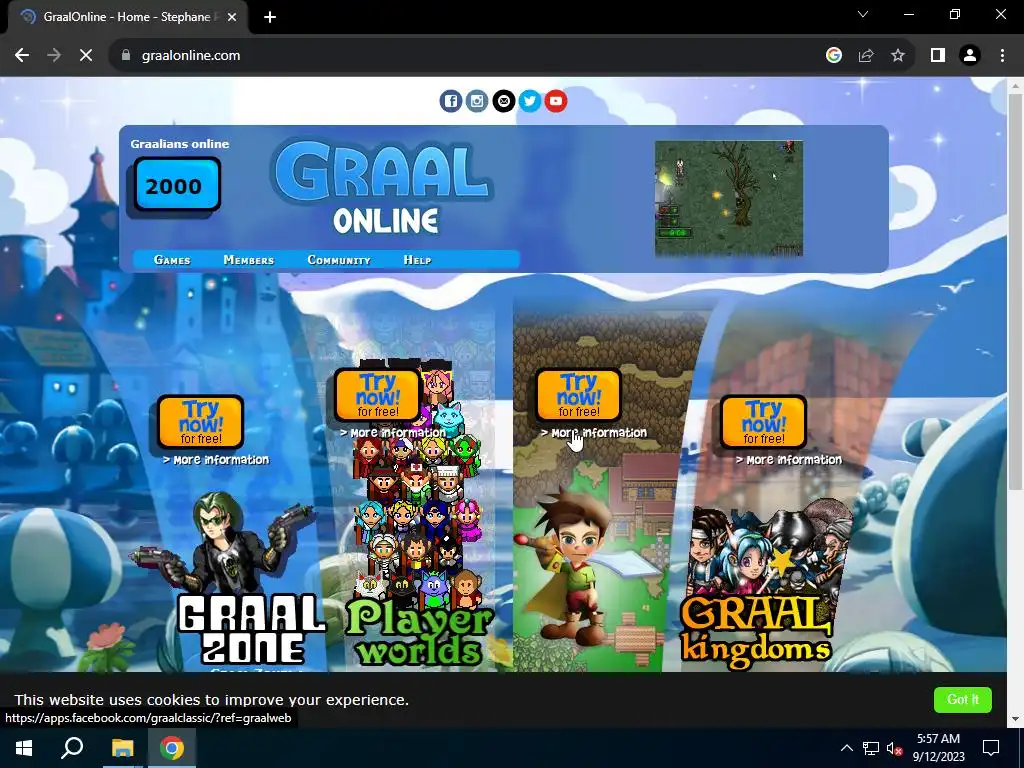Click Try now button for Graal Zone
This screenshot has width=1024, height=768.
(200, 422)
